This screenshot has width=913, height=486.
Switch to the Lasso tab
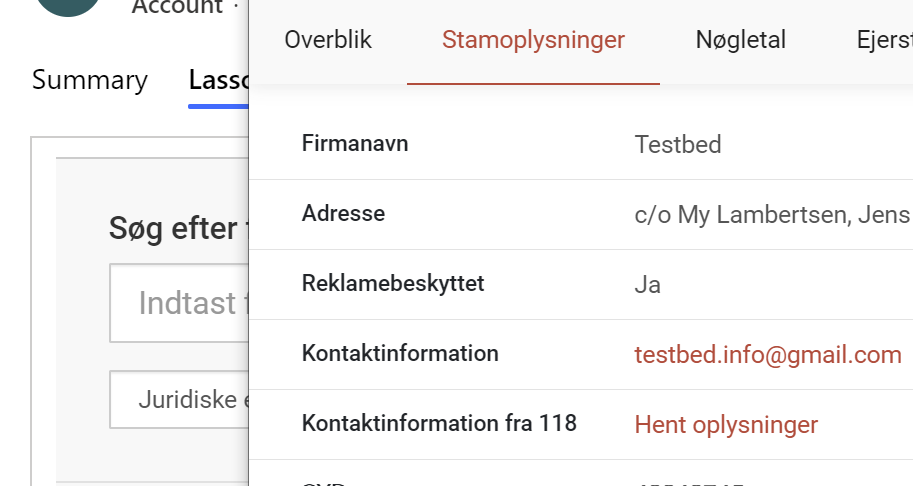218,81
